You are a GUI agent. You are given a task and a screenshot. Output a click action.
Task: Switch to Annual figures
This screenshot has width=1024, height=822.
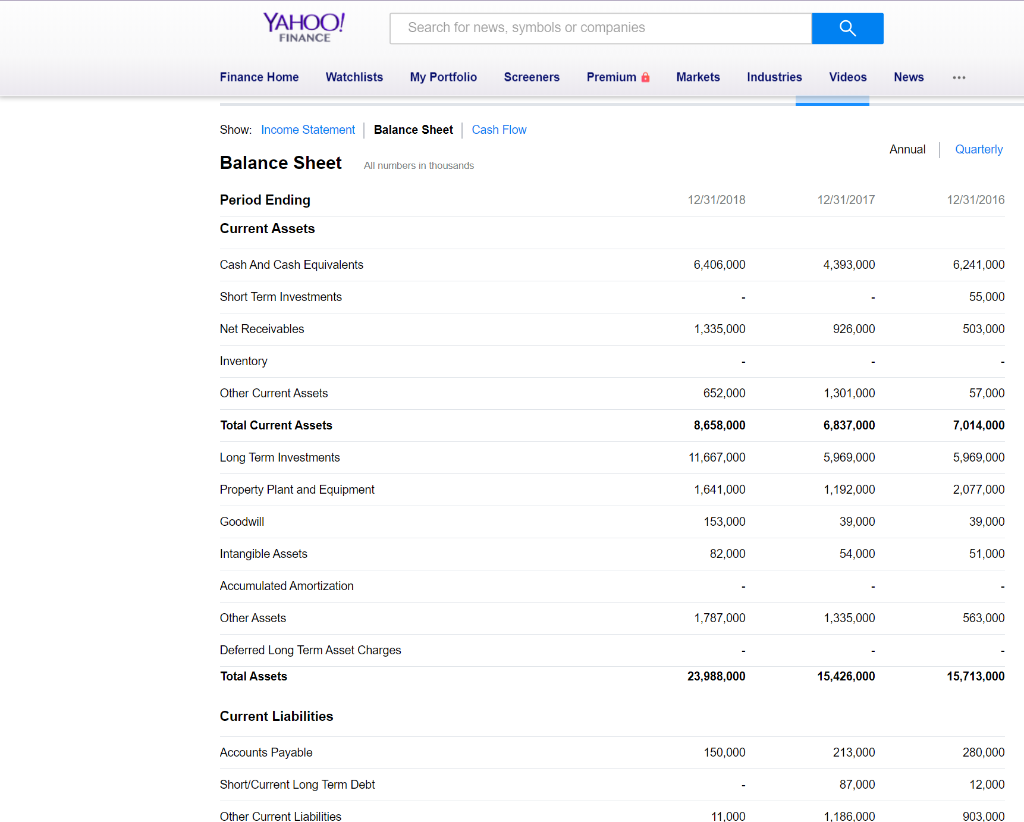click(x=907, y=150)
